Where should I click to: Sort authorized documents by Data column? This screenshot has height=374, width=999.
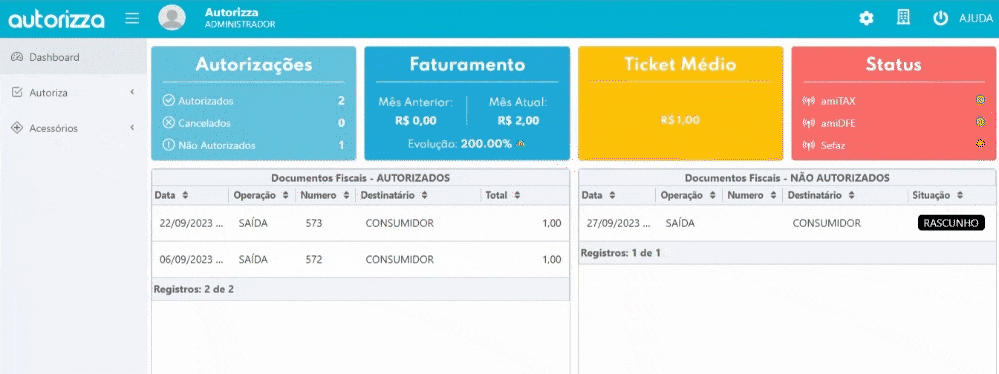tap(171, 195)
